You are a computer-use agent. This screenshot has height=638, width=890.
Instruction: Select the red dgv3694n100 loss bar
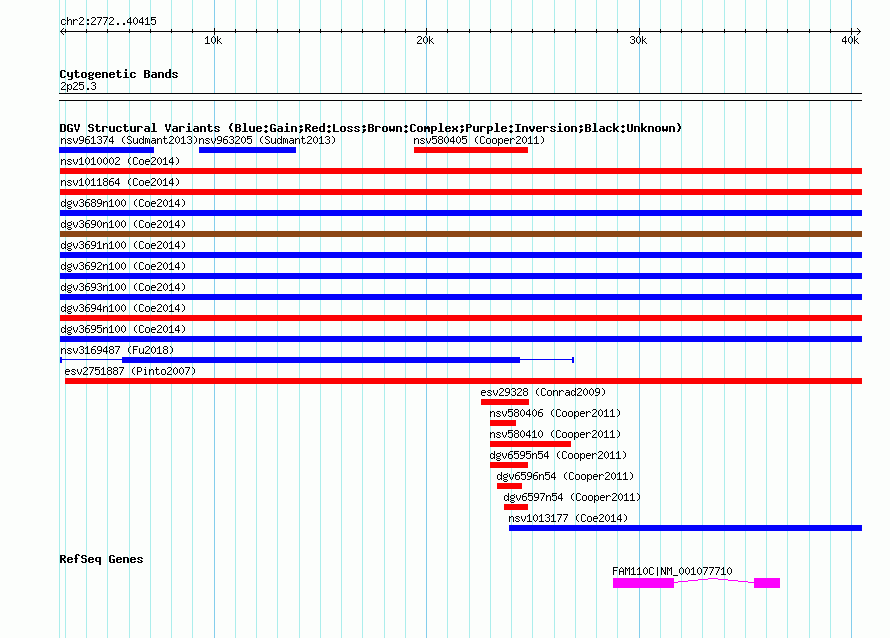[461, 318]
